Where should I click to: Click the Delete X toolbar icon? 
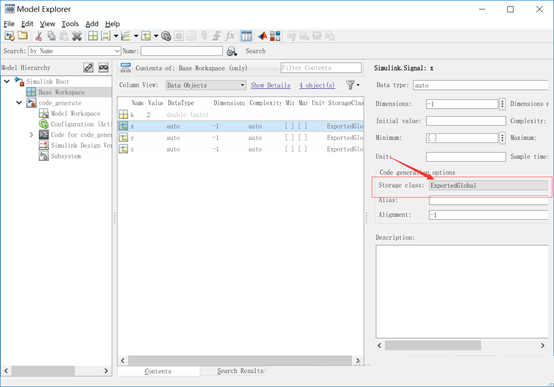click(77, 36)
